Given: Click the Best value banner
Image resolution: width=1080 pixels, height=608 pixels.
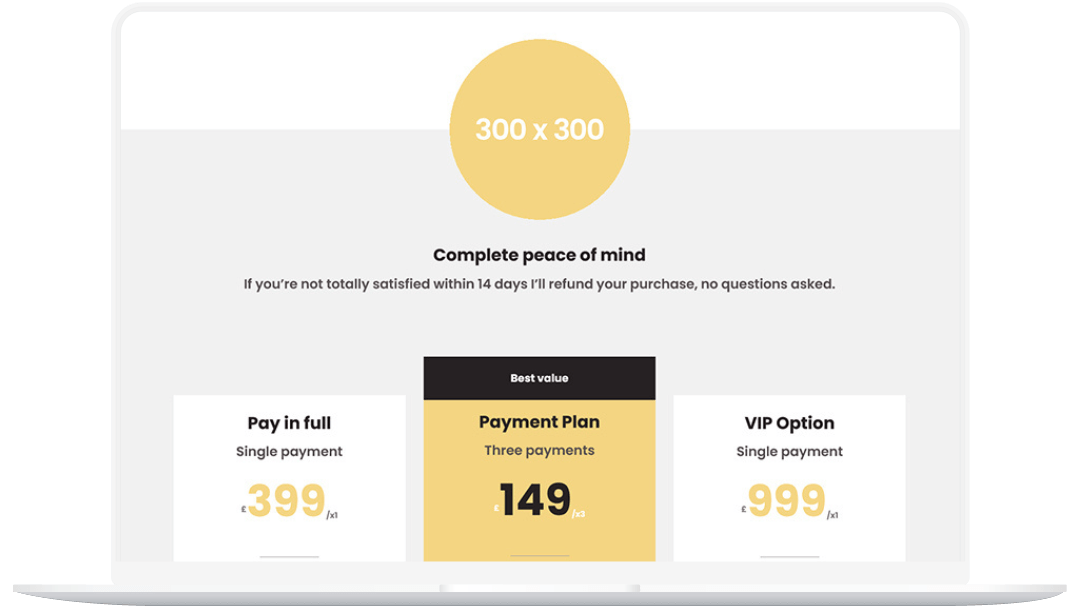Looking at the screenshot, I should [x=539, y=378].
